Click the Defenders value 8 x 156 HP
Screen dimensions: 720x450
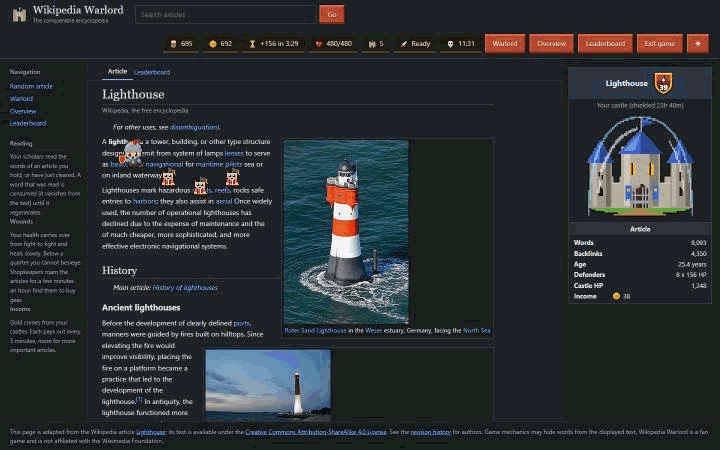(691, 275)
